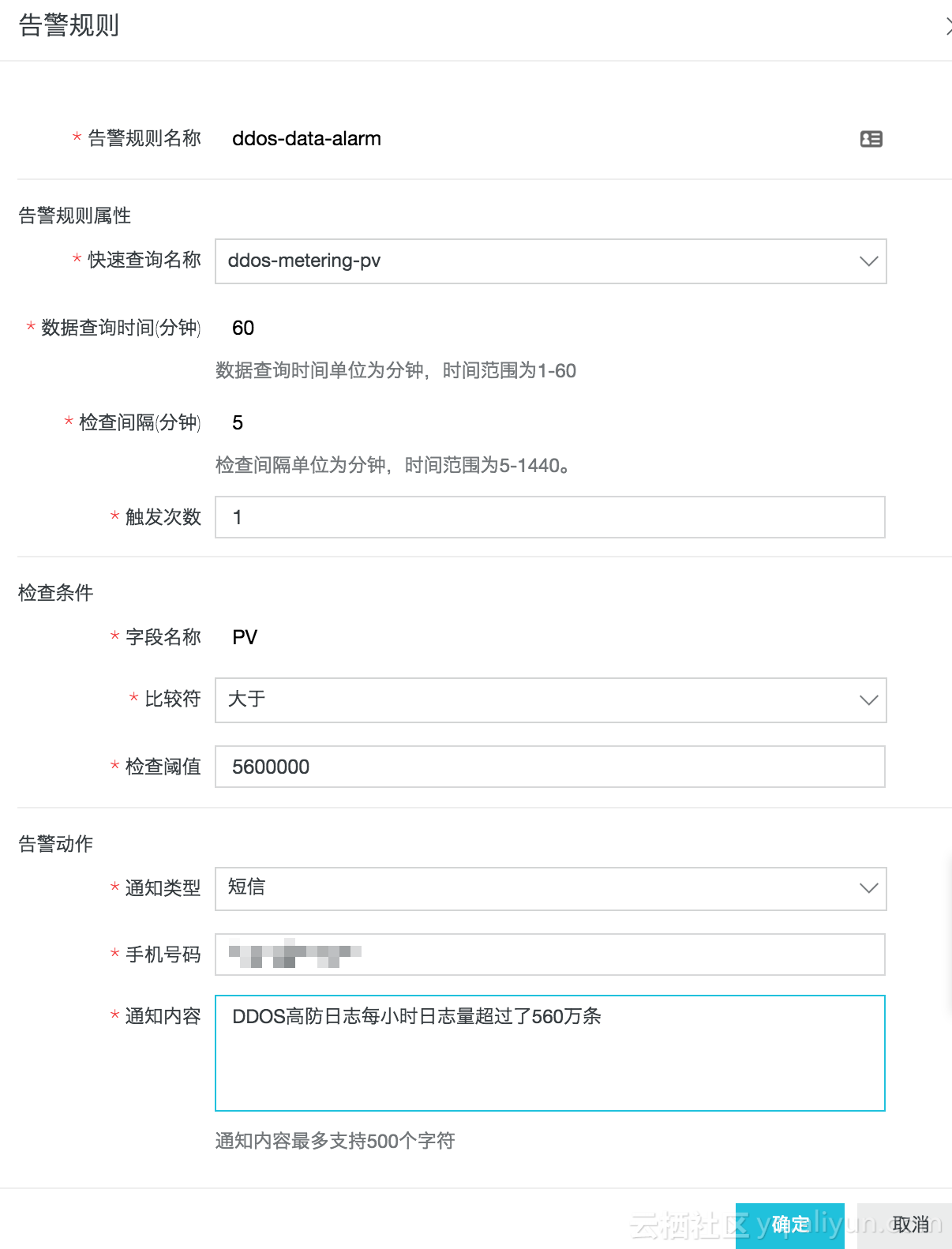Screen dimensions: 952x1249
Task: Click the 告警规则属性 section heading
Action: pos(75,216)
